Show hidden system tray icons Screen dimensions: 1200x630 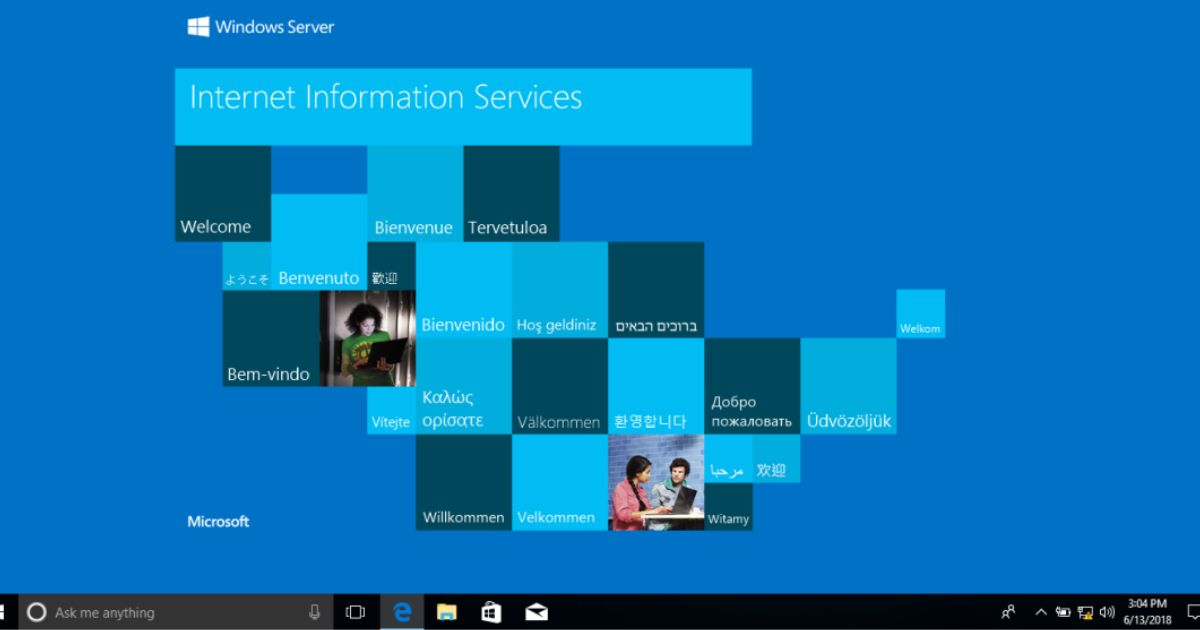(x=1041, y=612)
